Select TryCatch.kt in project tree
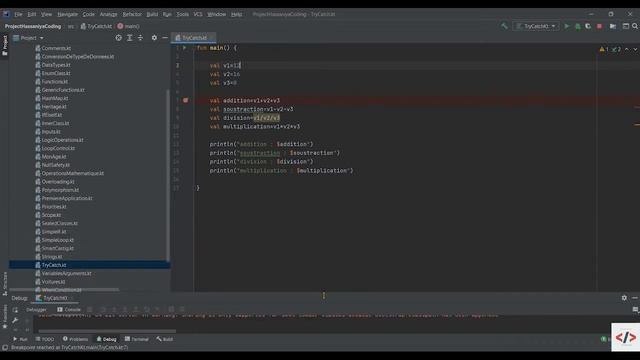Viewport: 640px width, 360px height. 89,265
